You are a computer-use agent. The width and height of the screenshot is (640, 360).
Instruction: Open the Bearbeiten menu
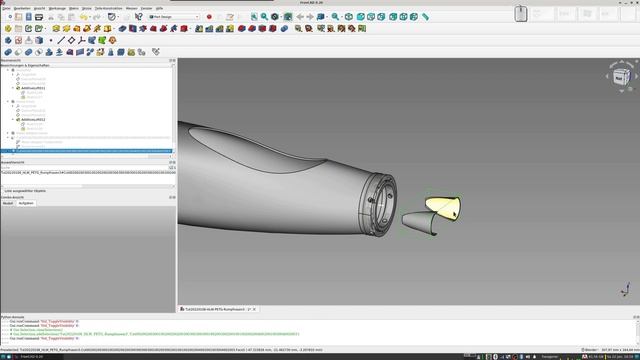click(x=22, y=8)
